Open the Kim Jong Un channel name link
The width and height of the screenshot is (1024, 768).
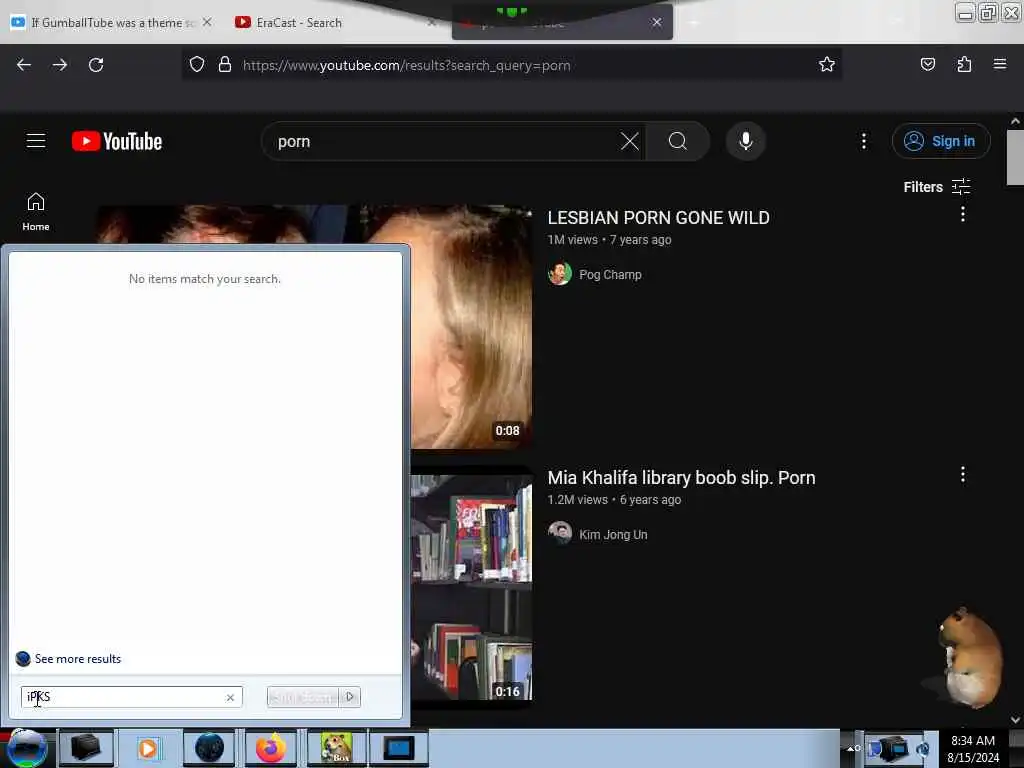point(613,534)
